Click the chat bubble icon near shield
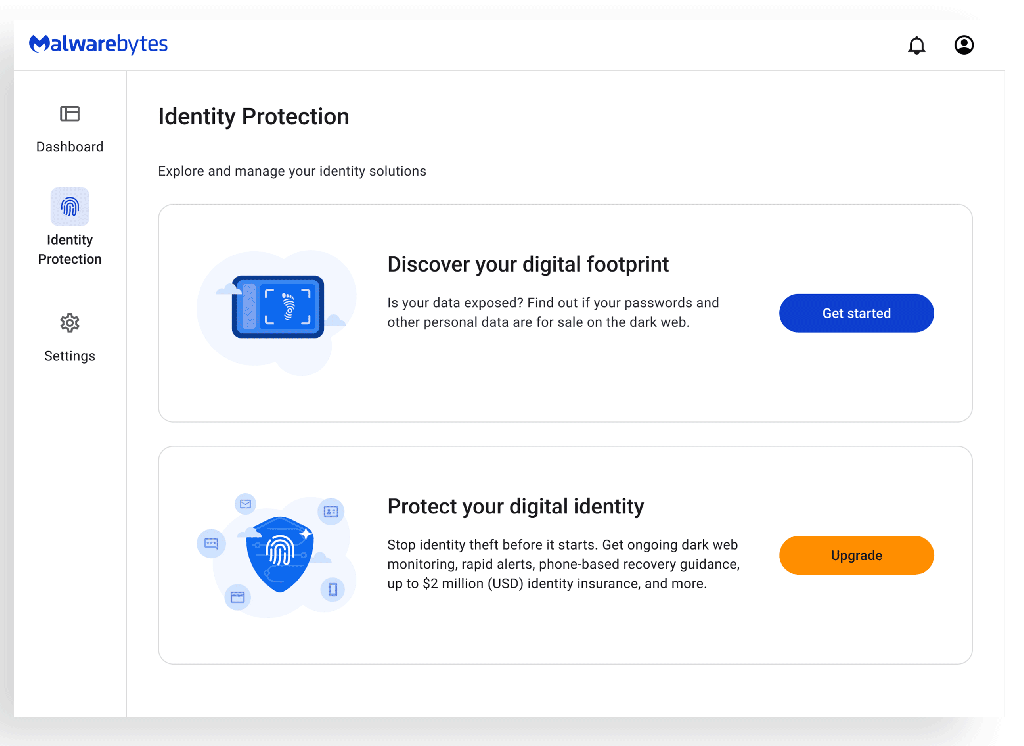 [211, 543]
